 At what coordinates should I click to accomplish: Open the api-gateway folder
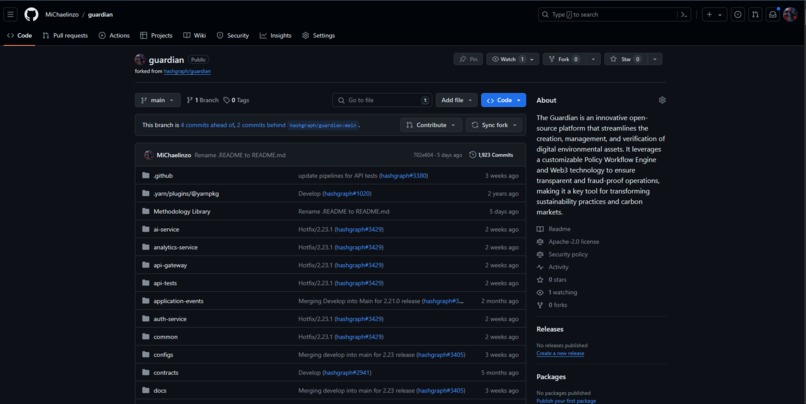[x=170, y=265]
